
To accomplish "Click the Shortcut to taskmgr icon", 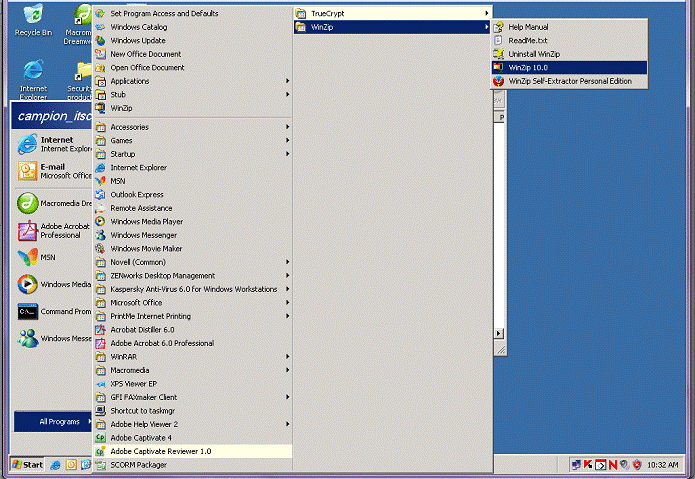I will [x=101, y=411].
